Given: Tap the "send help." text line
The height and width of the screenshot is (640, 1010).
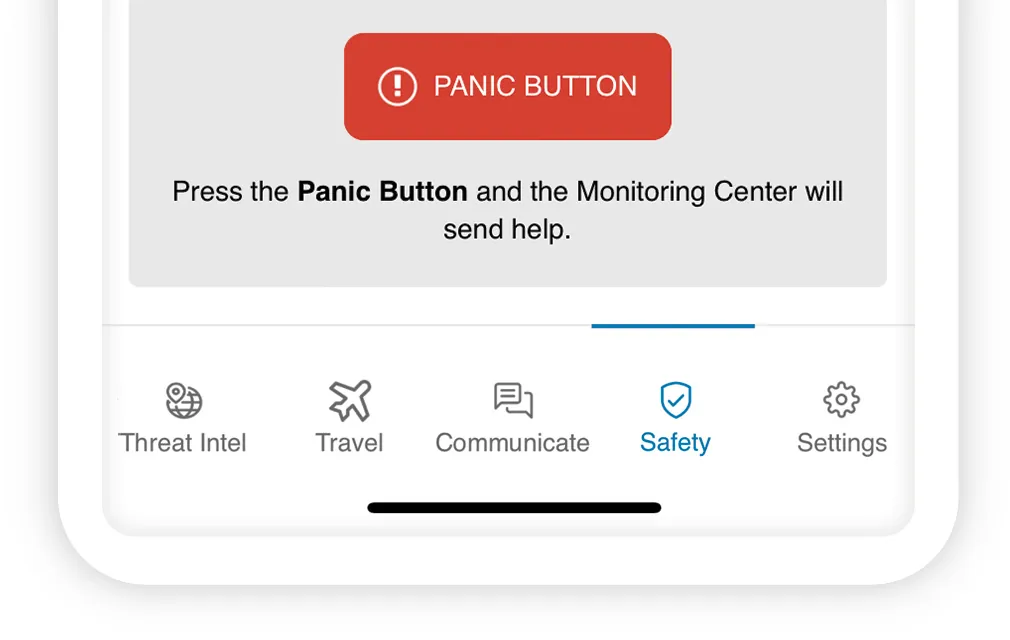Looking at the screenshot, I should click(507, 229).
